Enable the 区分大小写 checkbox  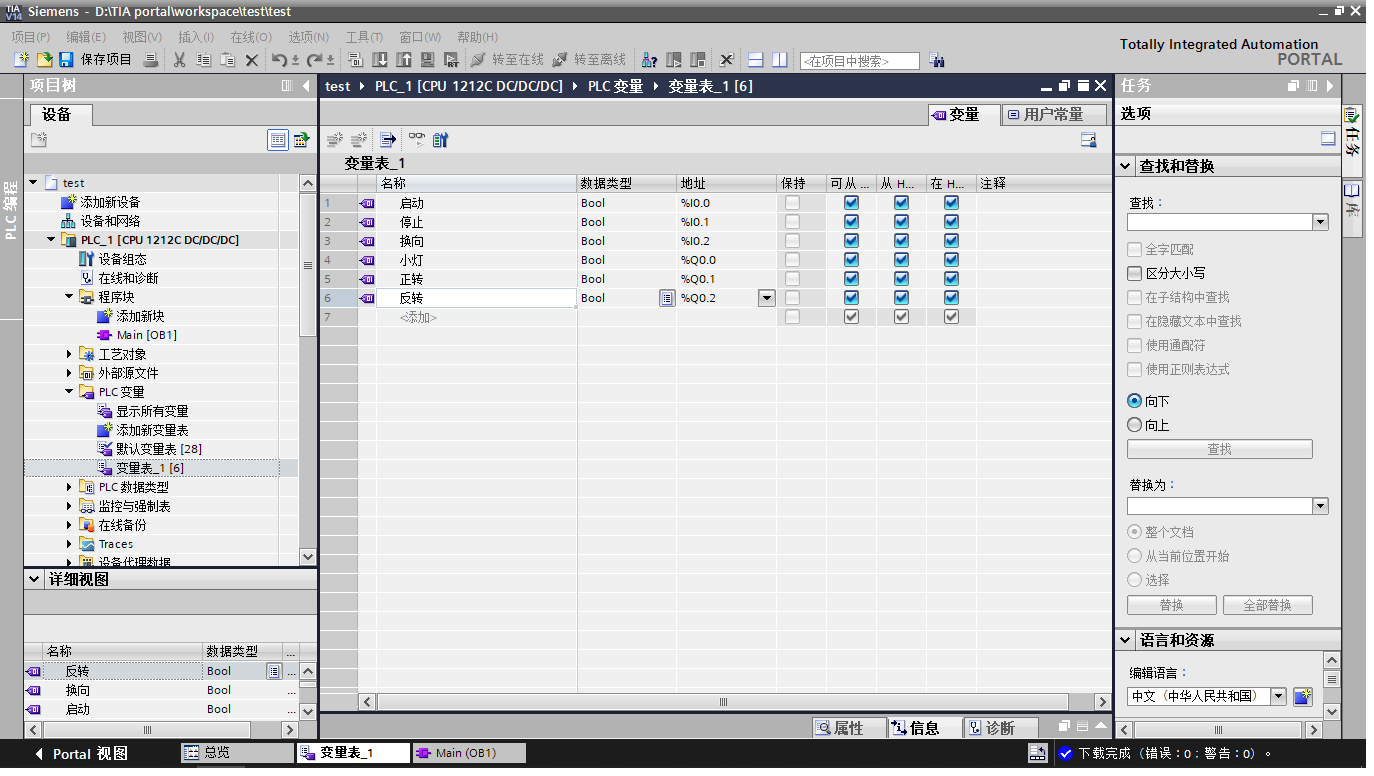tap(1134, 273)
